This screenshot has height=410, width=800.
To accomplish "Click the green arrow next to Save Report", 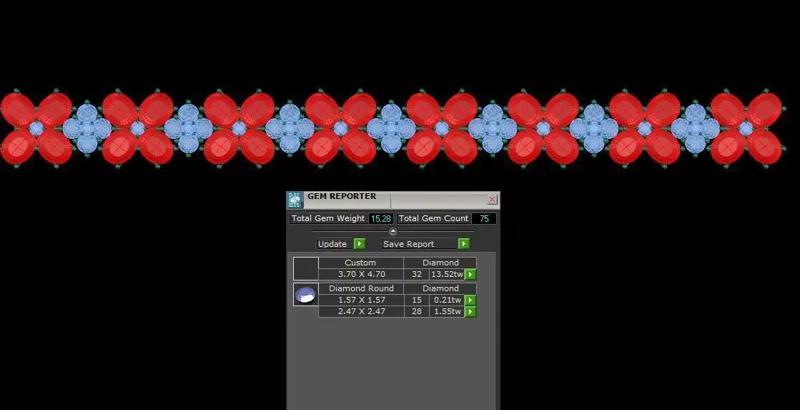I will (x=463, y=244).
